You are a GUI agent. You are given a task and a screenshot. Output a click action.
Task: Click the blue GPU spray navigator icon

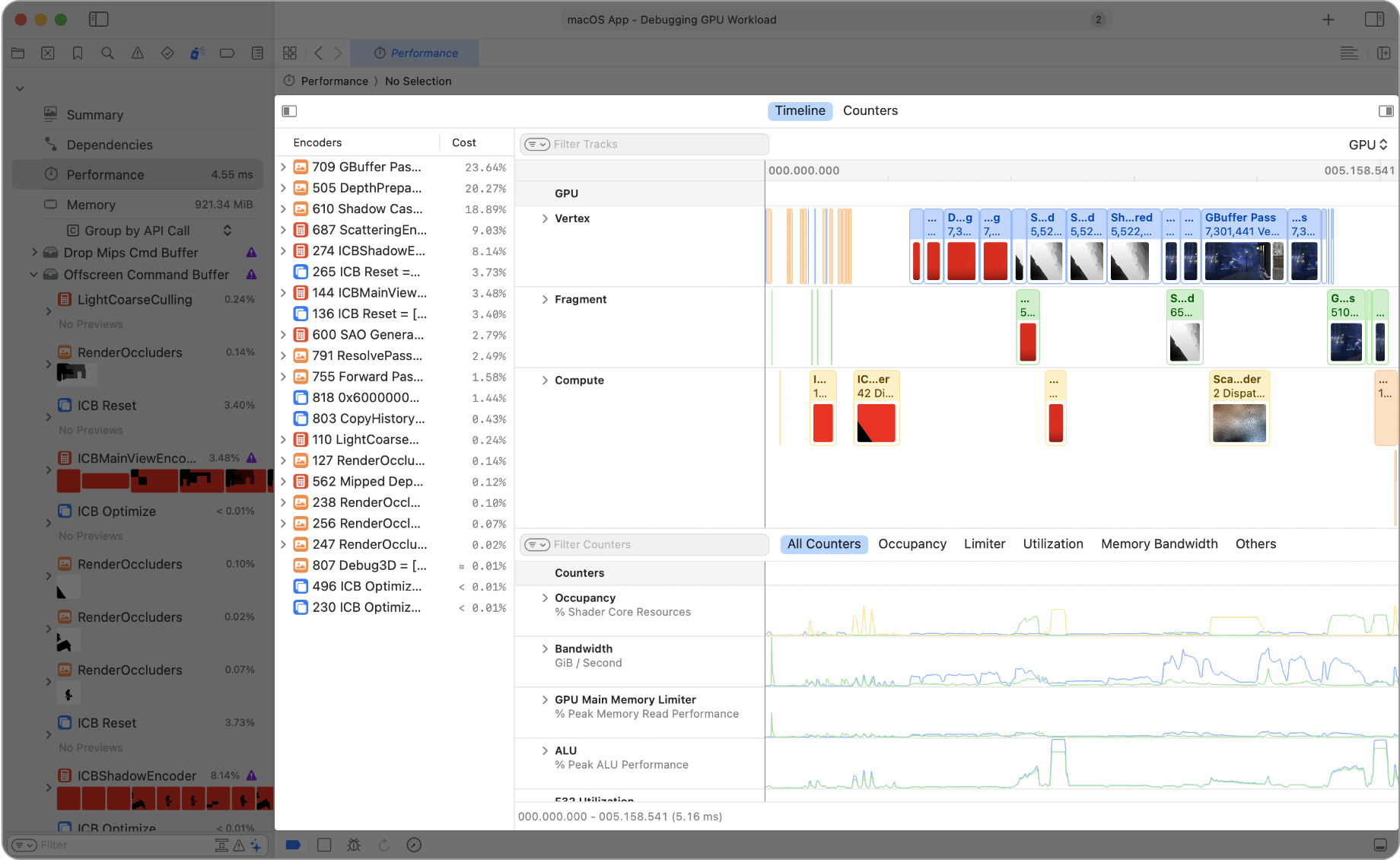tap(197, 53)
